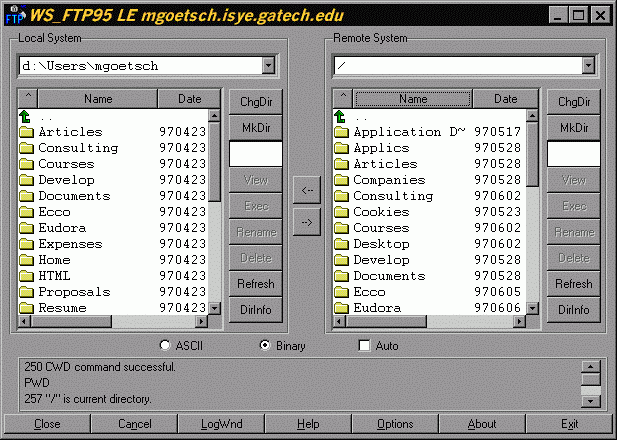Viewport: 617px width, 440px height.
Task: Click the remote file mask input field
Action: [x=573, y=153]
